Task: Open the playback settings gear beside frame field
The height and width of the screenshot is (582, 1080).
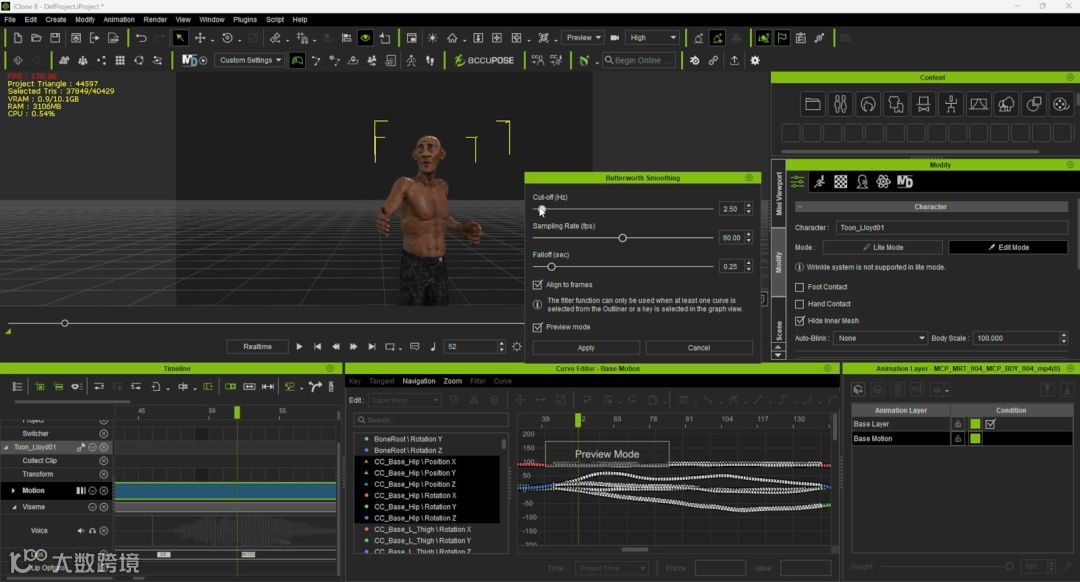Action: [x=517, y=346]
